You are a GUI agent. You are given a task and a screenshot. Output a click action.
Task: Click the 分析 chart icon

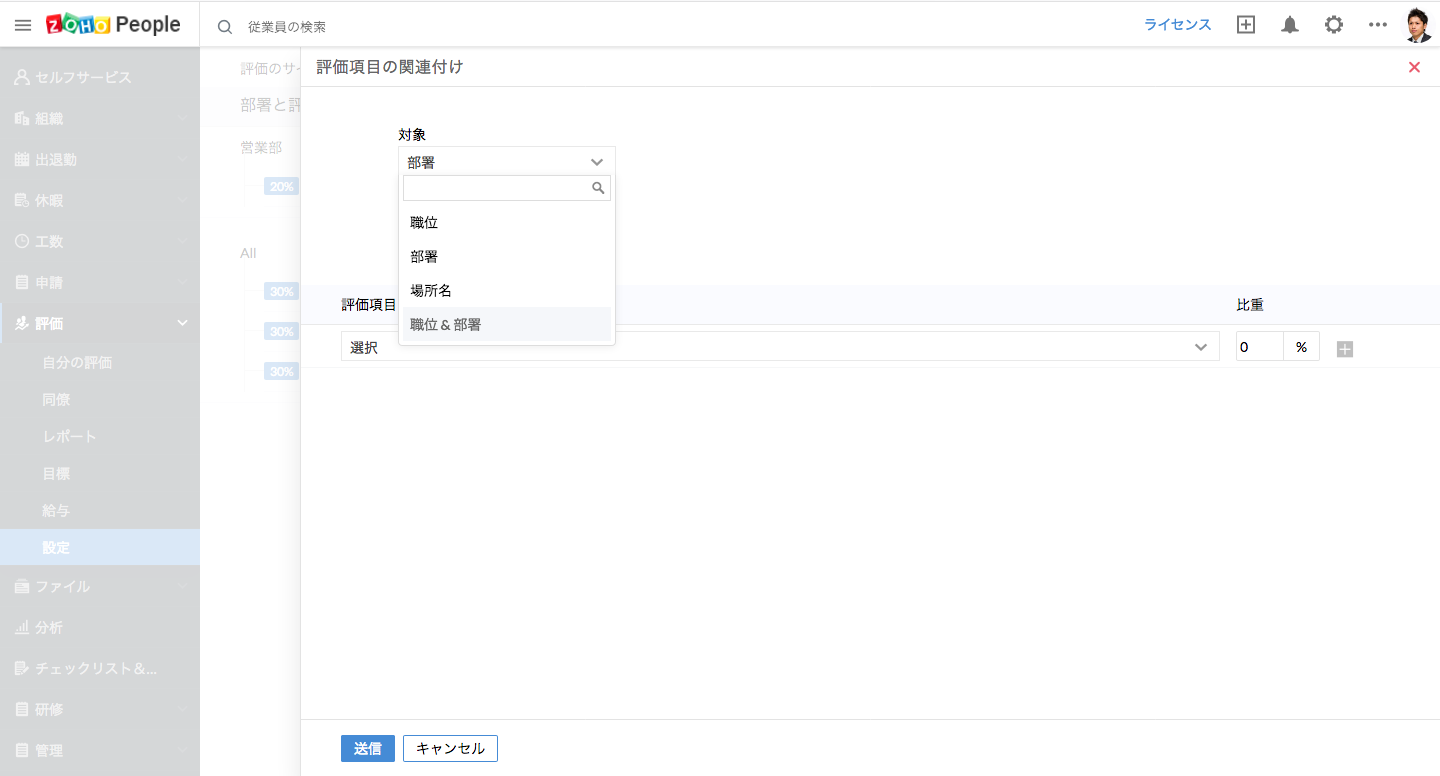pos(22,627)
